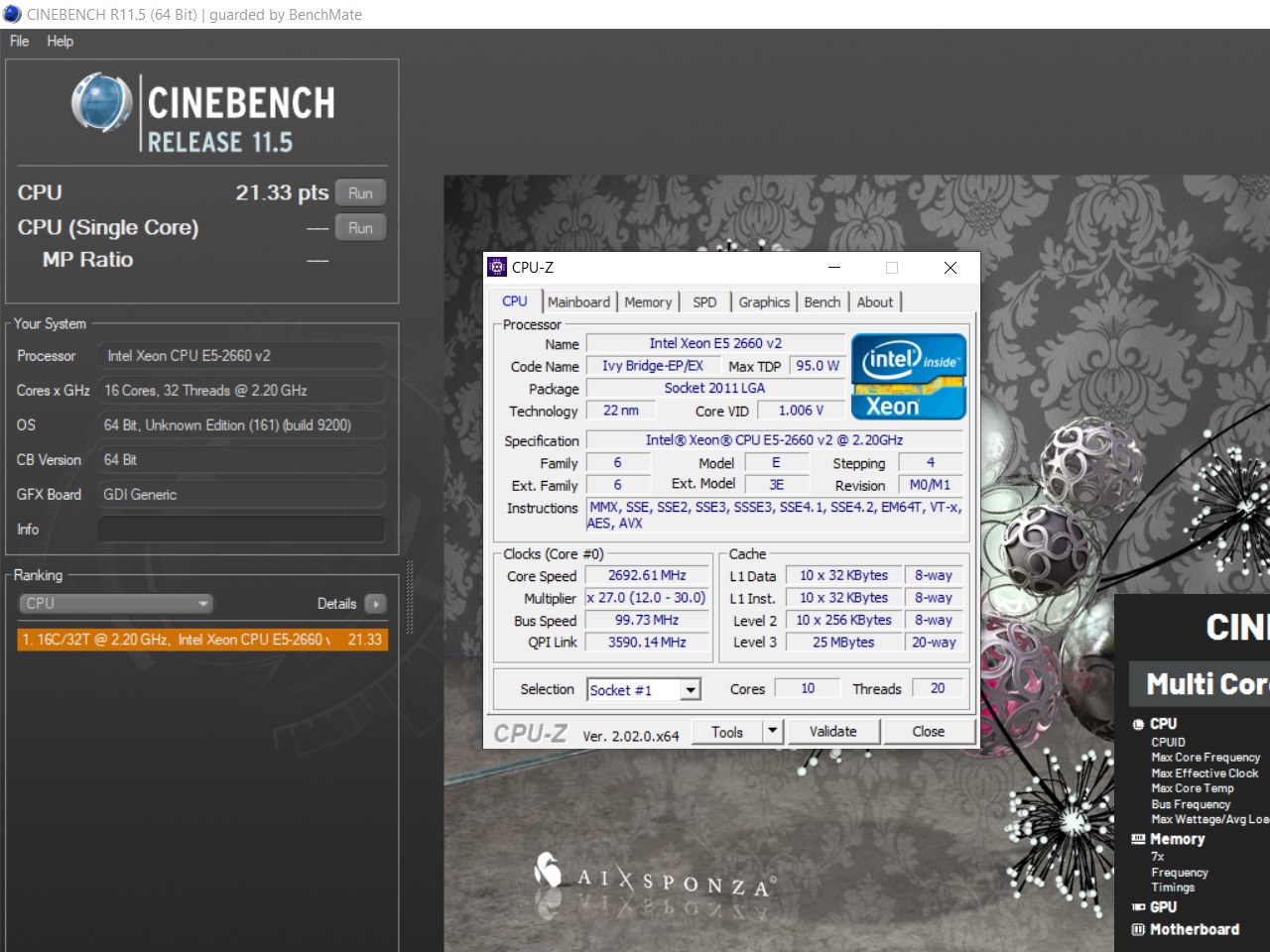Click the Level 3 cache value 25 MBytes
This screenshot has height=952, width=1270.
(x=843, y=643)
